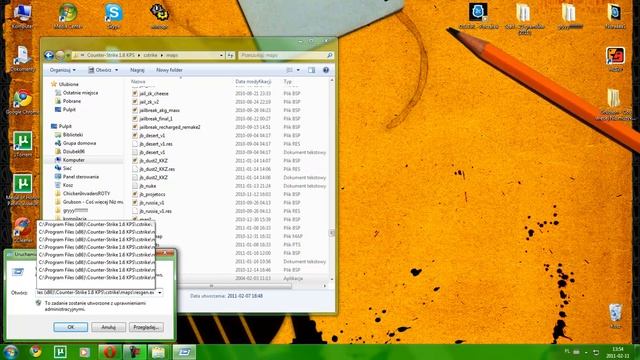The image size is (640, 360).
Task: Click Przeglądaj... in the Run dialog
Action: tap(146, 327)
